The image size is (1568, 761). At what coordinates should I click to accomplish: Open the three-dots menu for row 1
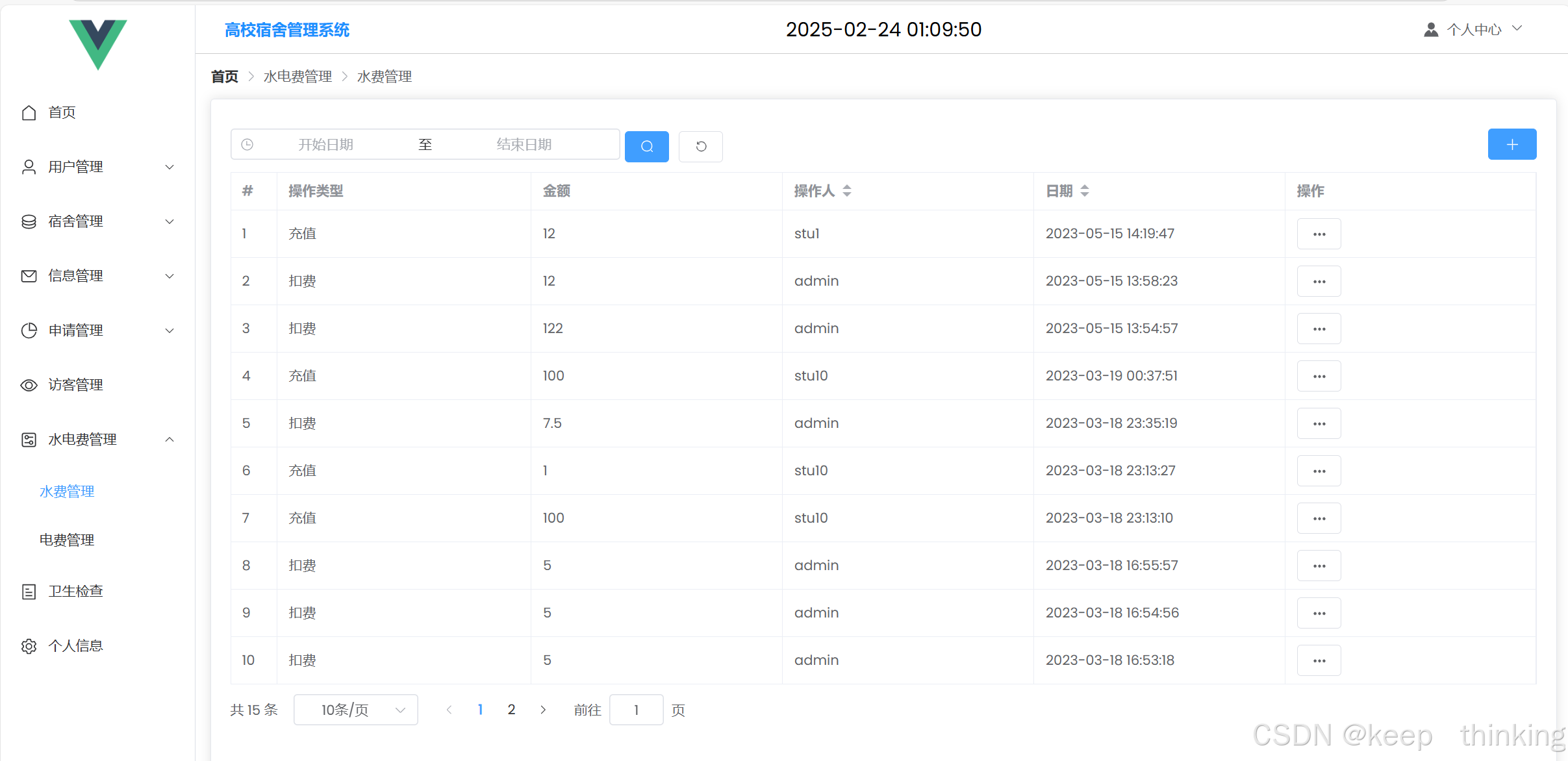[x=1319, y=234]
